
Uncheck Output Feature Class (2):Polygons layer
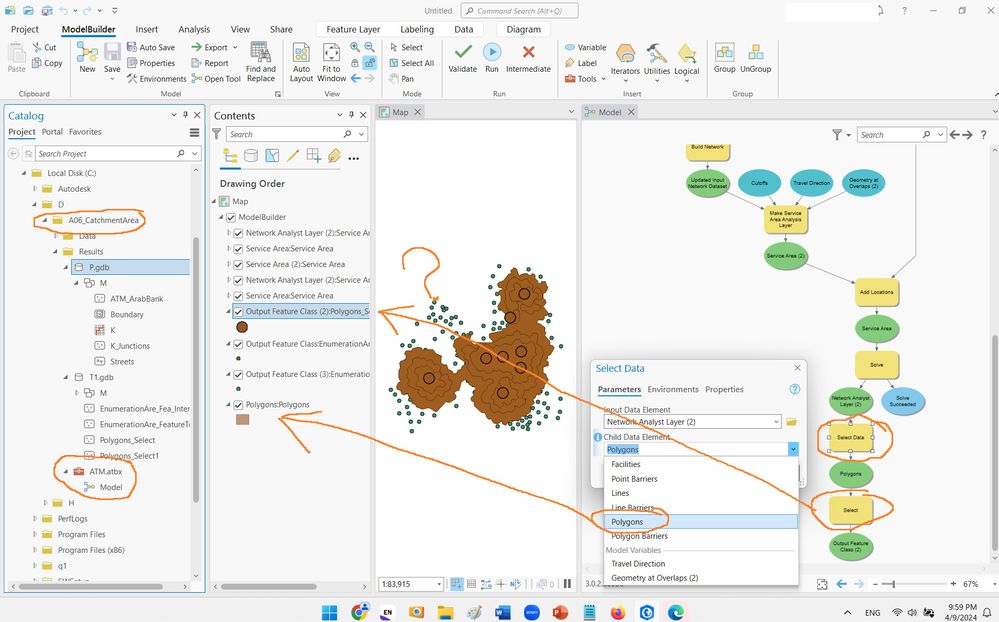pyautogui.click(x=238, y=312)
